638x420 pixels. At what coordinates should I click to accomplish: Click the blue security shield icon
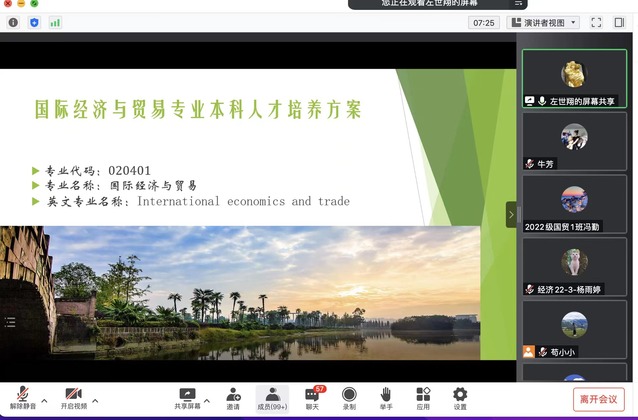[34, 22]
